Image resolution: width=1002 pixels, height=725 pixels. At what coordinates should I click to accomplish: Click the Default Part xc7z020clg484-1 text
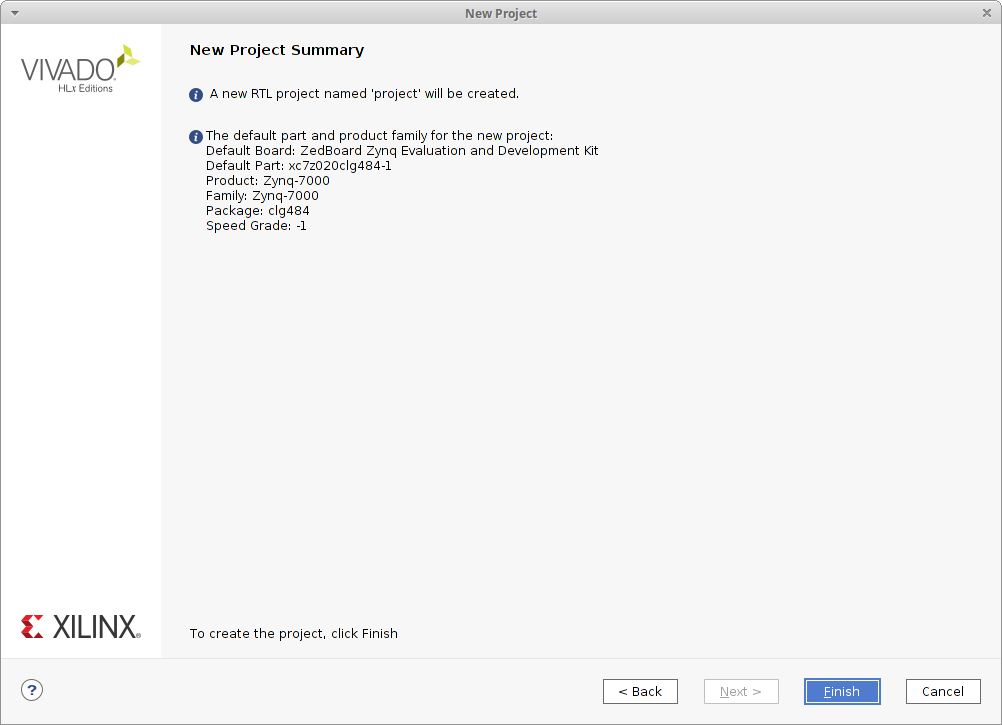pos(298,166)
